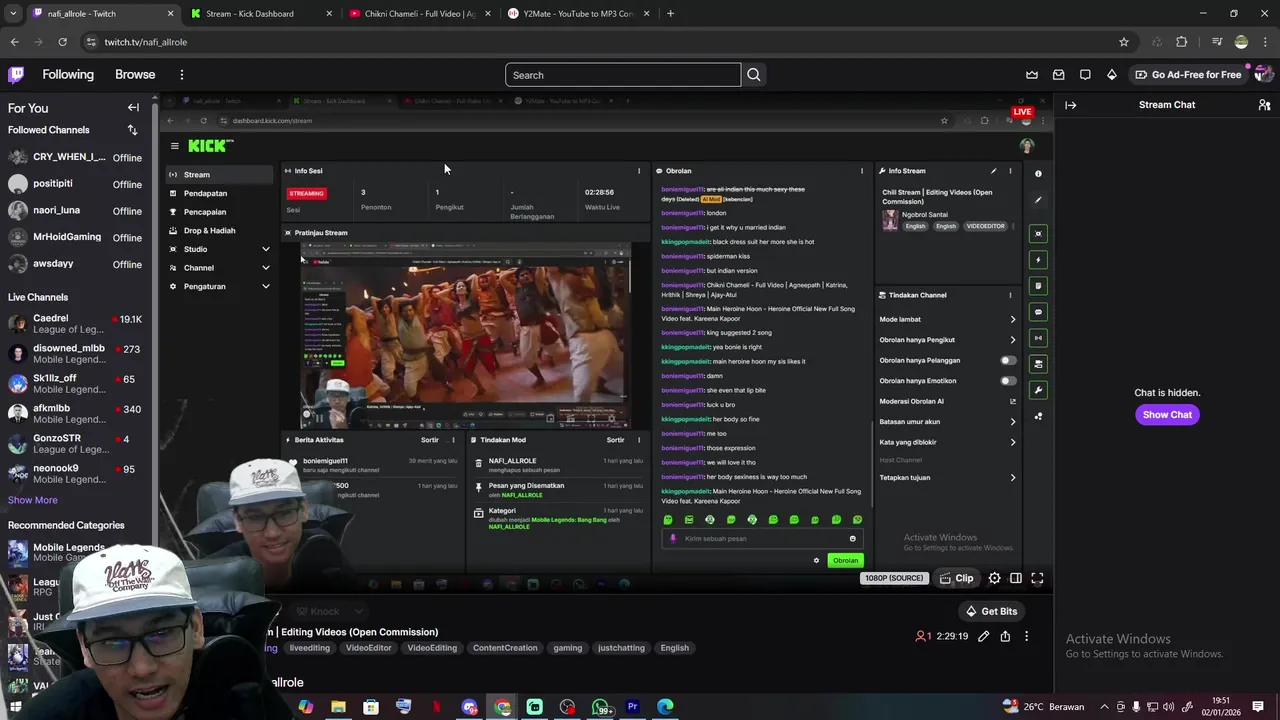The image size is (1280, 720).
Task: Open the ContentCreation tag
Action: 505,648
